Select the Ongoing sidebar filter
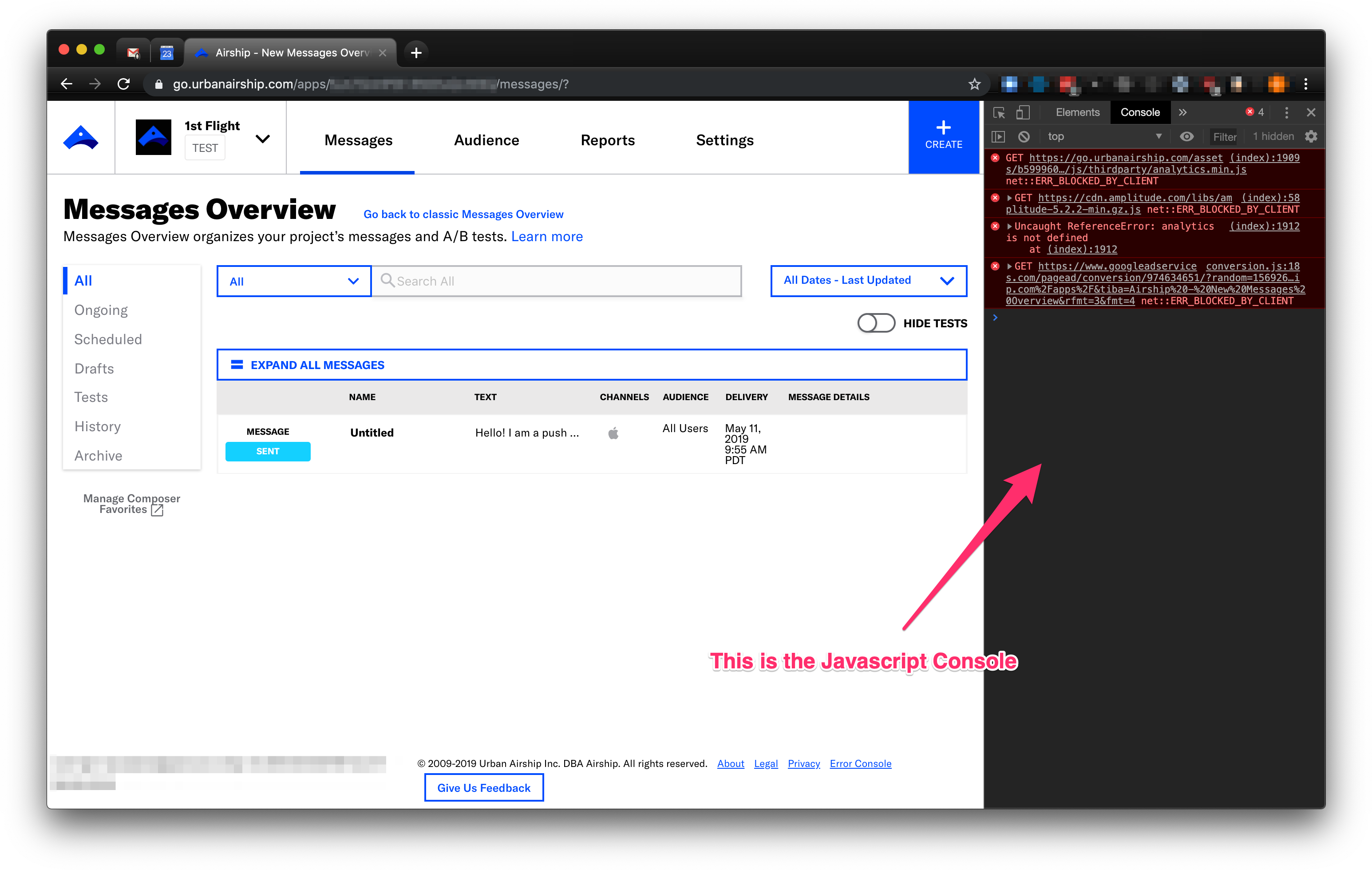The height and width of the screenshot is (870, 1372). [101, 310]
